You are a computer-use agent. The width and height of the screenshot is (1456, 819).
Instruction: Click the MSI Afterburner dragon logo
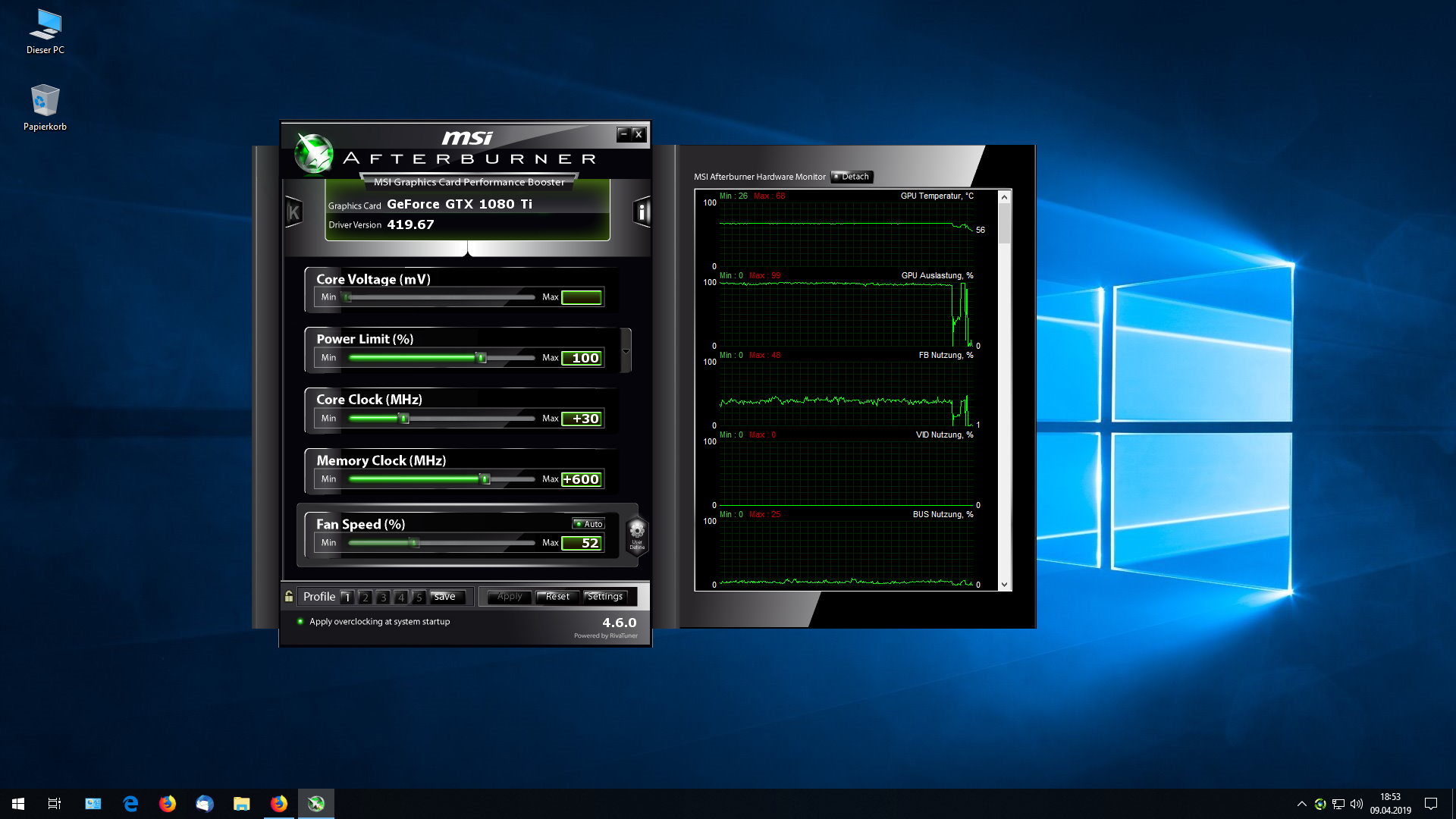[x=314, y=152]
